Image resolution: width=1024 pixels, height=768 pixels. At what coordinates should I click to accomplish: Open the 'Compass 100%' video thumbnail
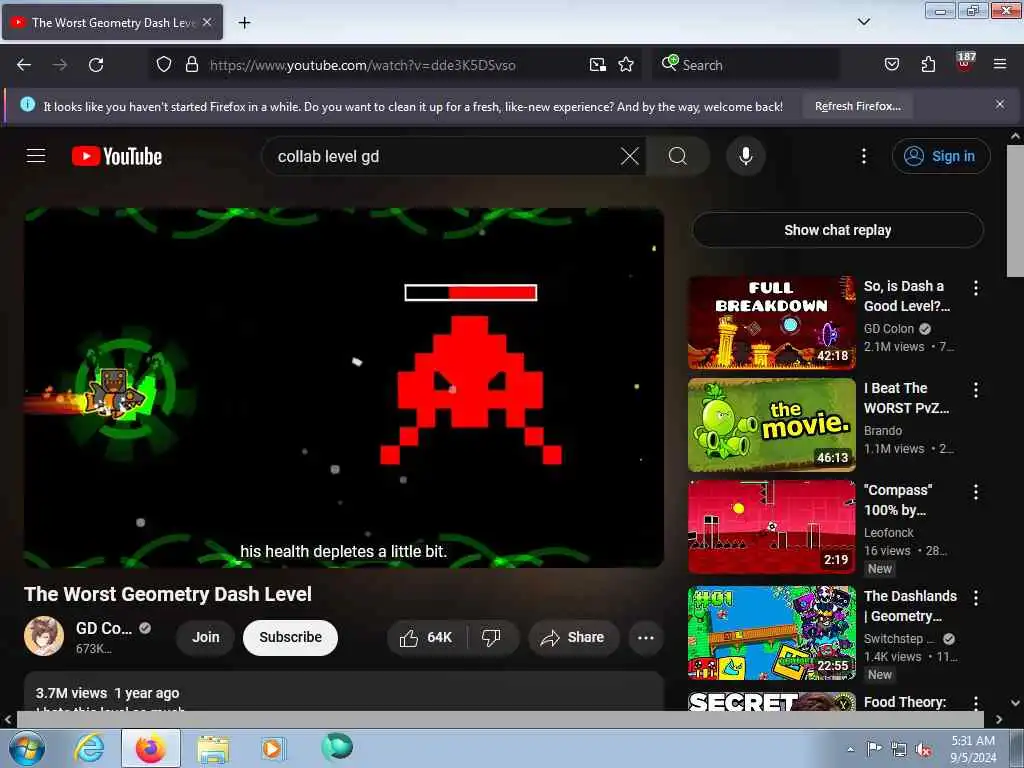click(x=772, y=526)
